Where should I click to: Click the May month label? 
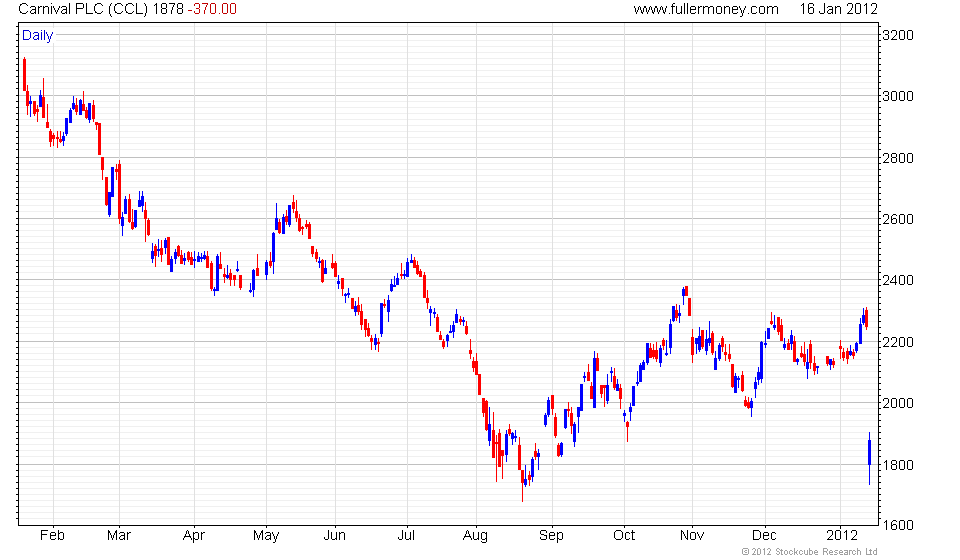click(266, 536)
